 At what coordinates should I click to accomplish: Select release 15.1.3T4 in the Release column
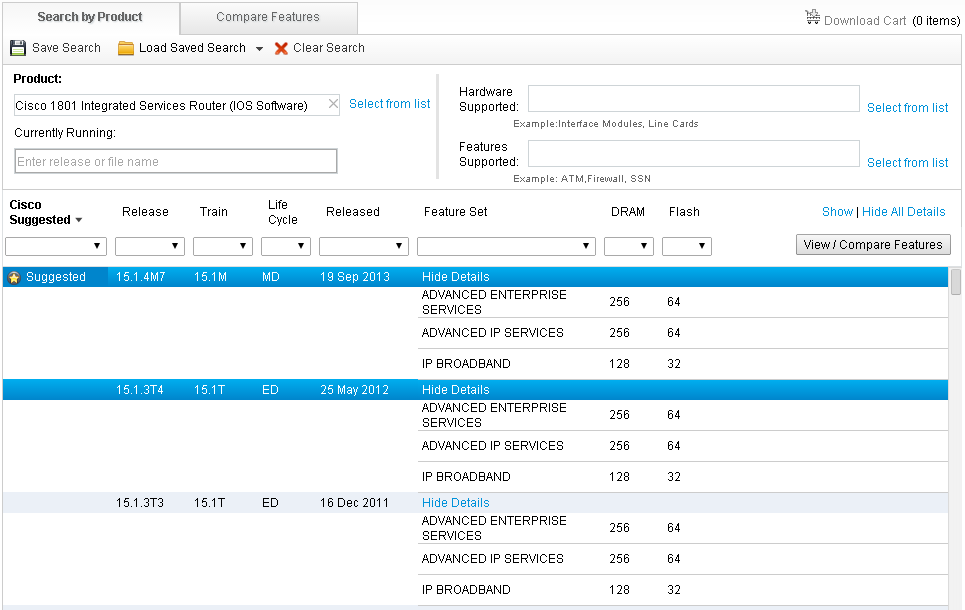140,390
